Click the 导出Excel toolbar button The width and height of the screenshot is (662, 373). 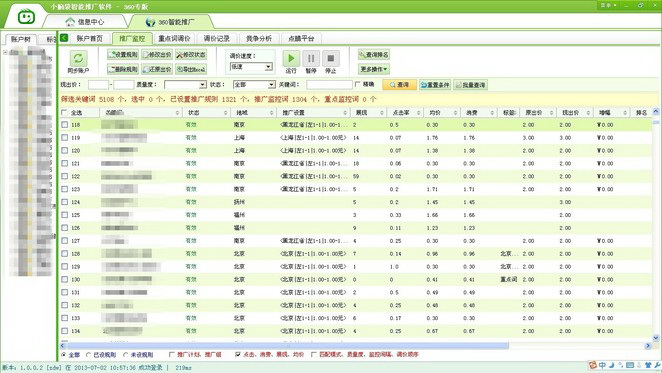191,69
